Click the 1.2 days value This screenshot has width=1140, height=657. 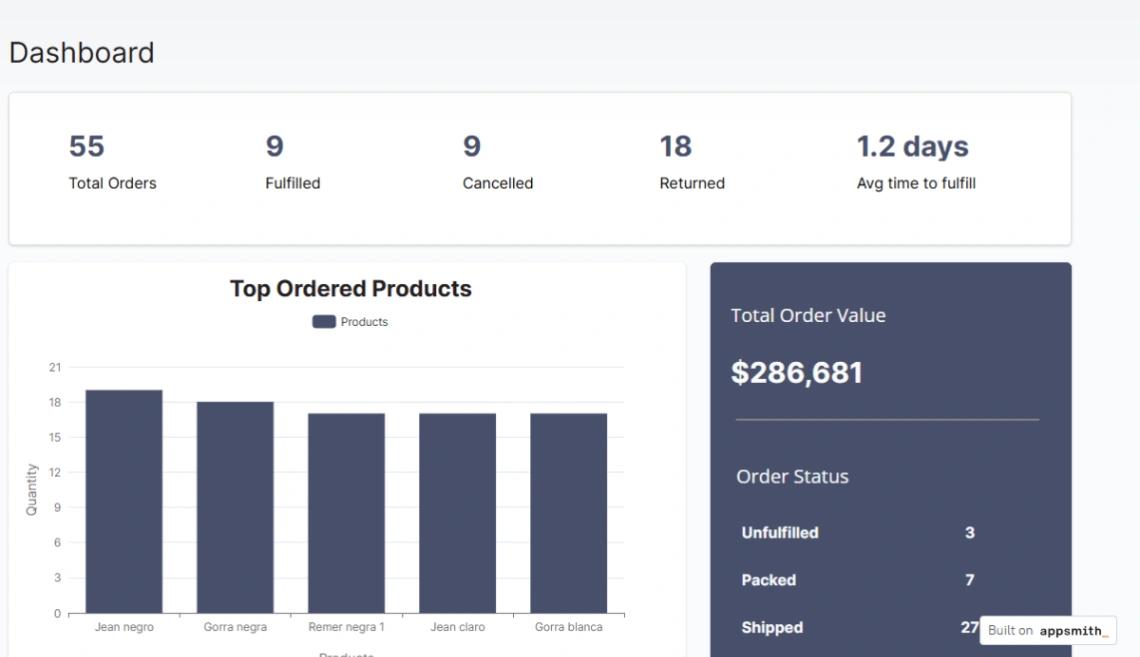click(912, 147)
